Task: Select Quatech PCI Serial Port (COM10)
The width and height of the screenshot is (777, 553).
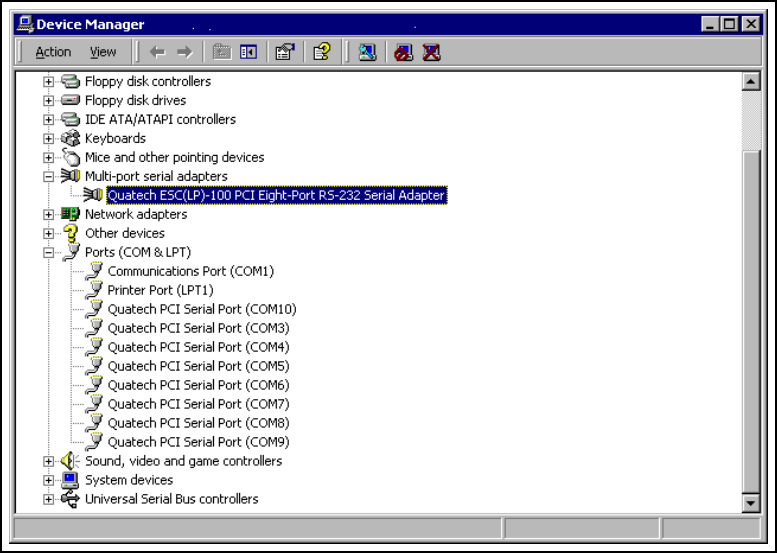Action: 202,309
